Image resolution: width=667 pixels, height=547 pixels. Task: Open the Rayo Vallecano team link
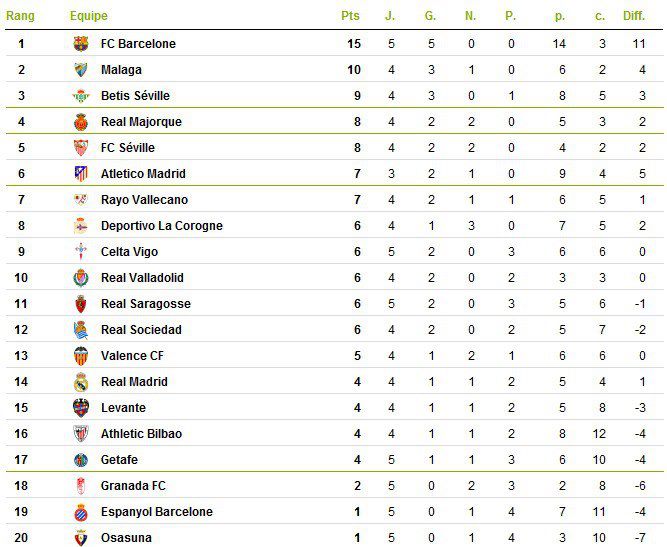(144, 199)
